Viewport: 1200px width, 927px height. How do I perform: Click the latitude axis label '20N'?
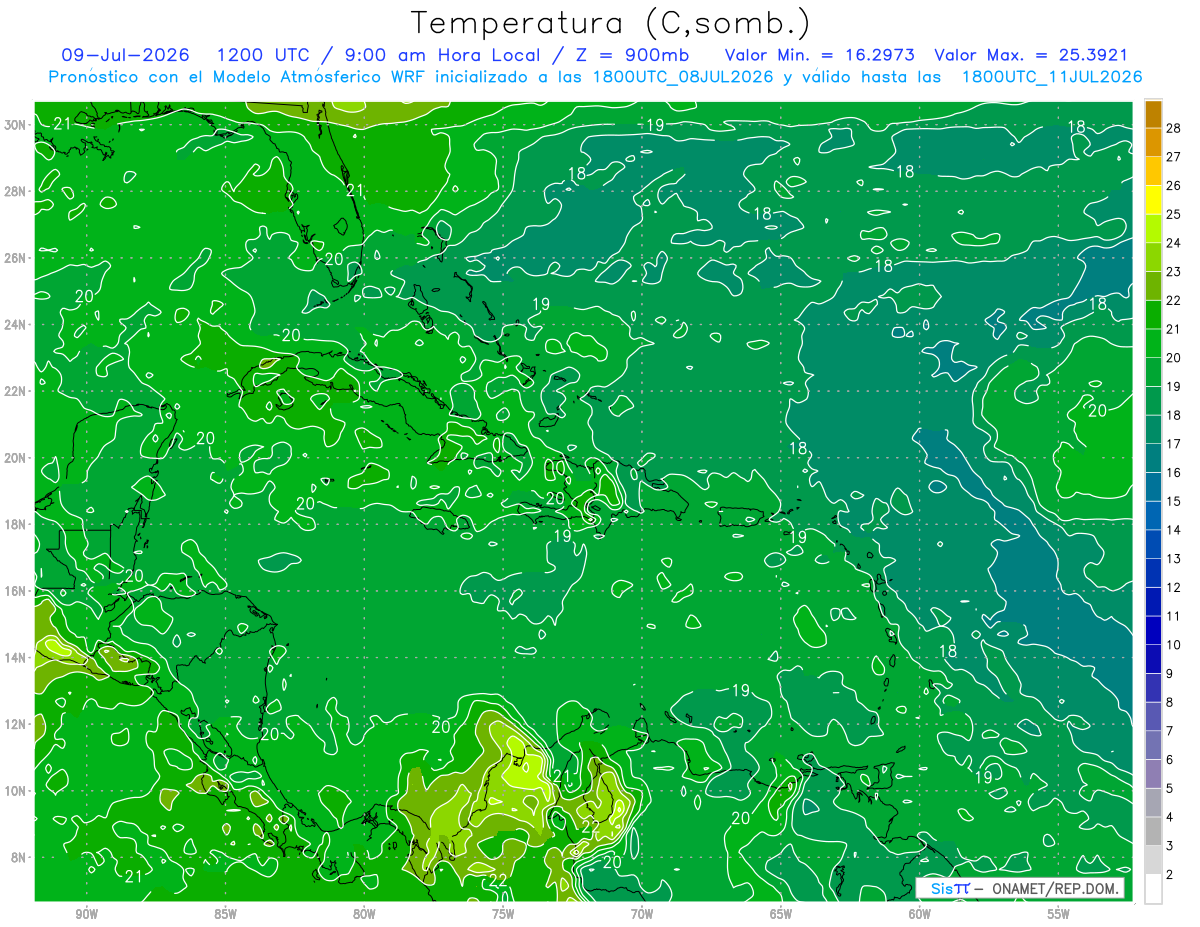pos(15,458)
